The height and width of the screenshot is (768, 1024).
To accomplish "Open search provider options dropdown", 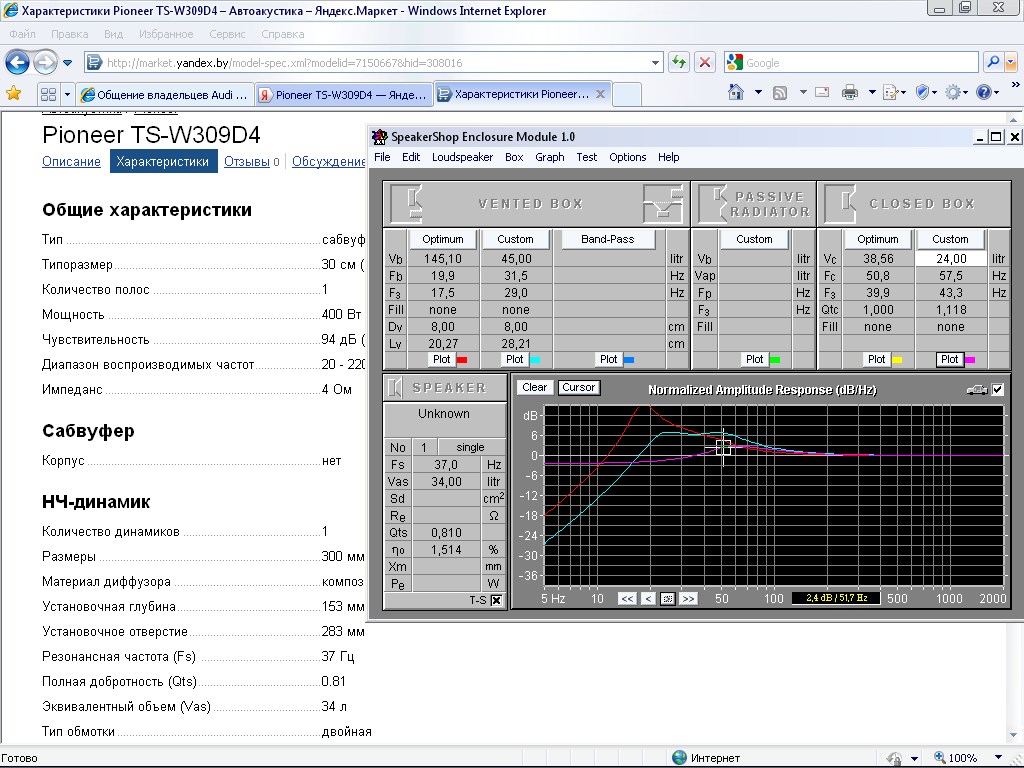I will (x=1011, y=63).
